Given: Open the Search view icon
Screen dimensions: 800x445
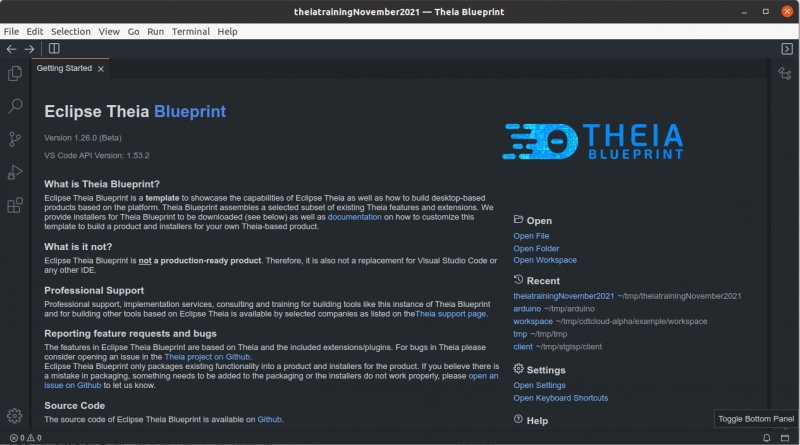Looking at the screenshot, I should click(15, 106).
